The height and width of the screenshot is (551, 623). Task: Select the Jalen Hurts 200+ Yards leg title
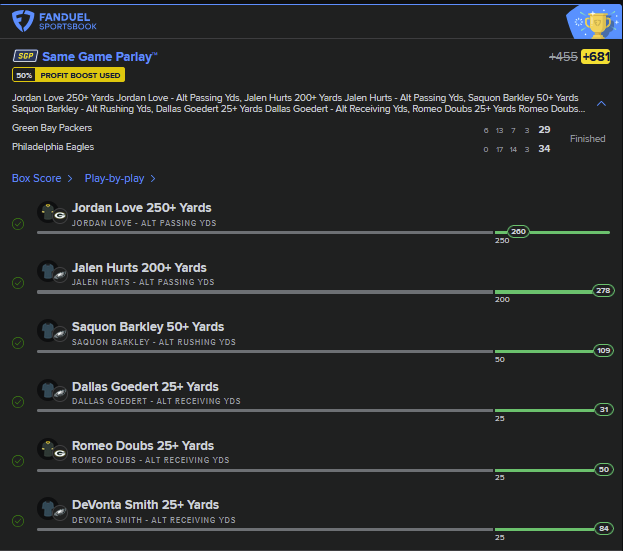click(x=139, y=268)
